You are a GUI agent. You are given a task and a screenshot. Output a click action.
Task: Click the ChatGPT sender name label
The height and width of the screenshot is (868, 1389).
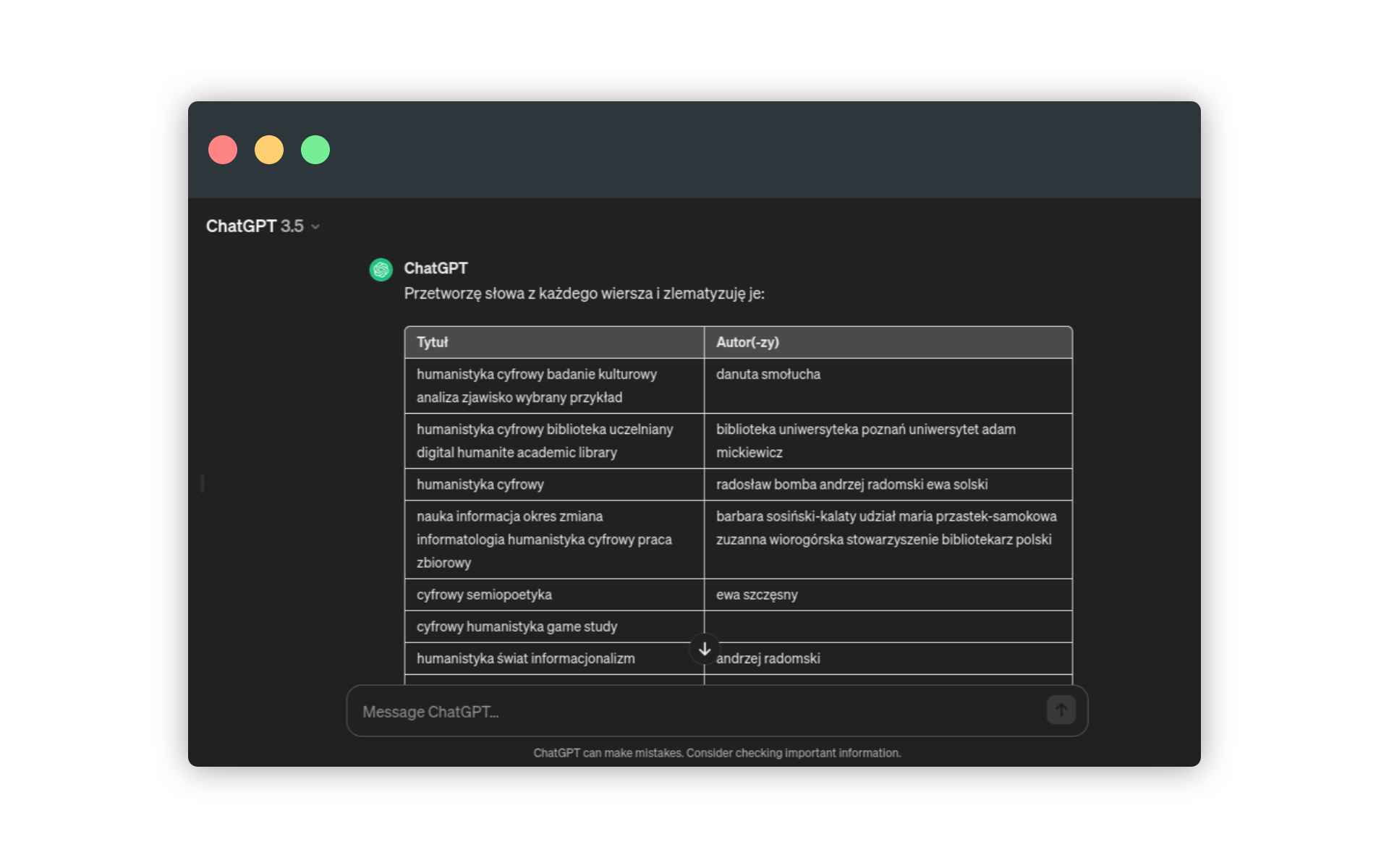(436, 268)
